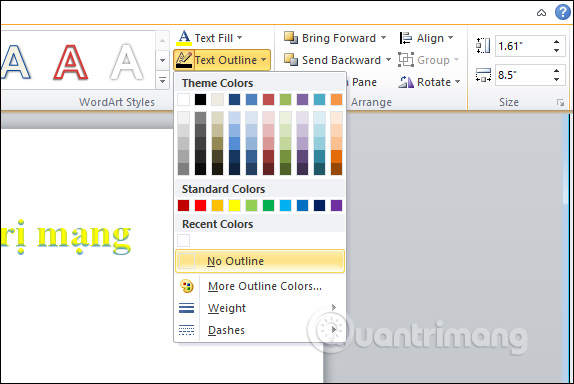Increase shape width with up stepper
Viewport: 574px width, 384px height.
coord(556,70)
